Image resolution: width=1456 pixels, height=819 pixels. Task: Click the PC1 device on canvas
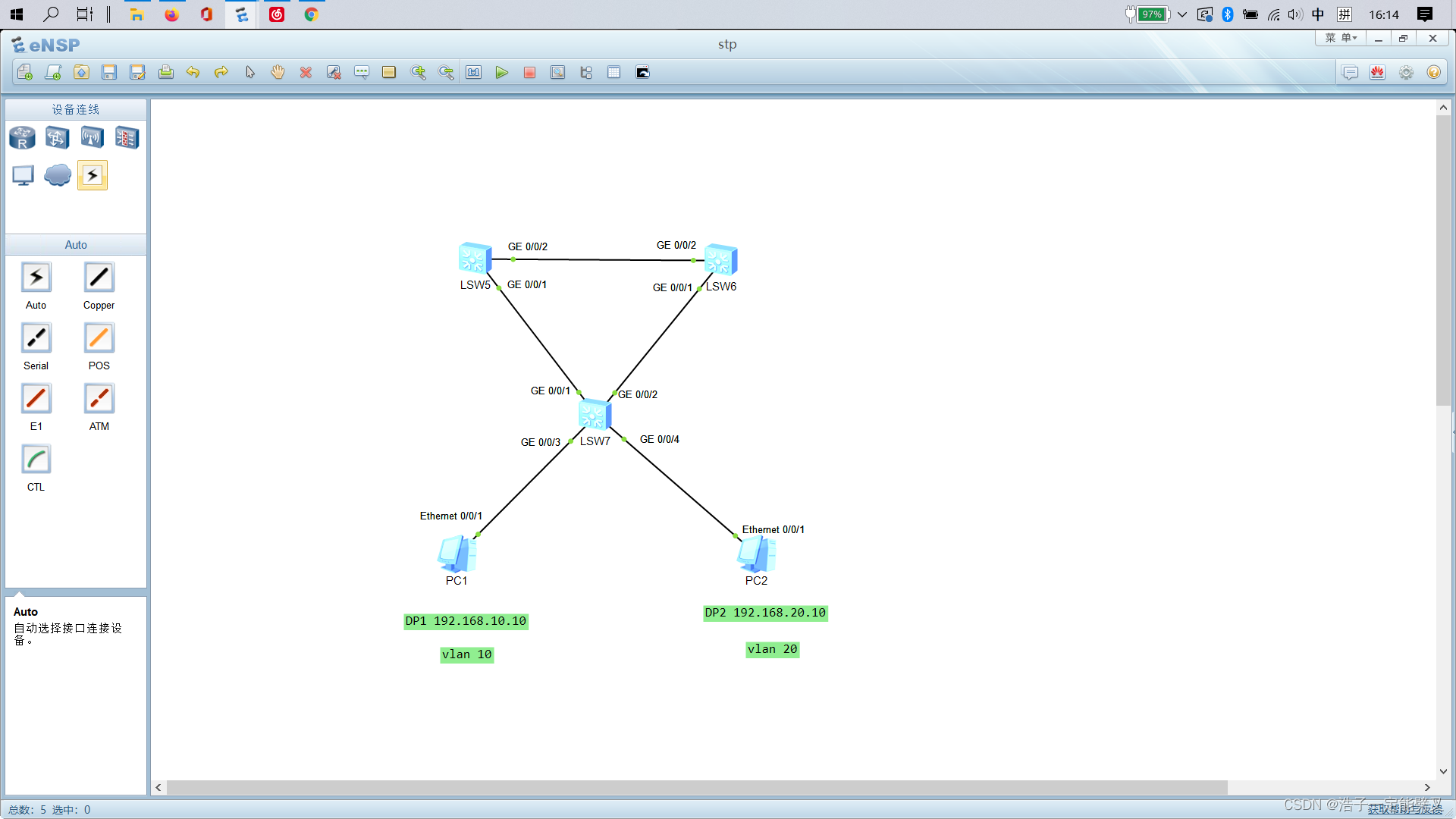coord(457,554)
